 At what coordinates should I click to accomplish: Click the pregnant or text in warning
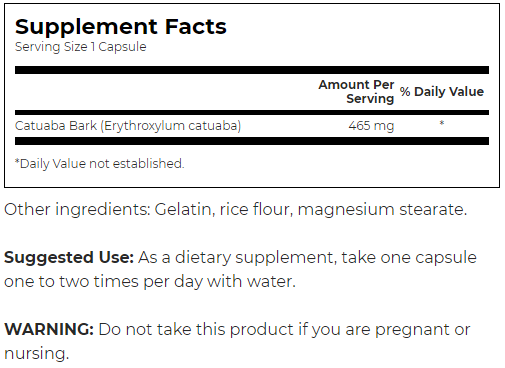423,330
